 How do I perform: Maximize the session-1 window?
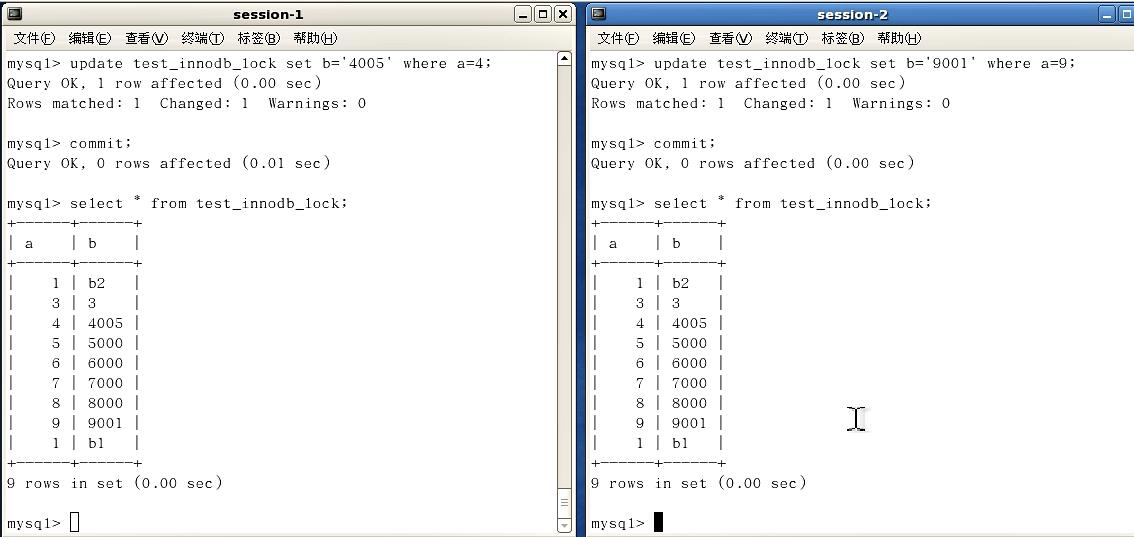click(x=543, y=14)
